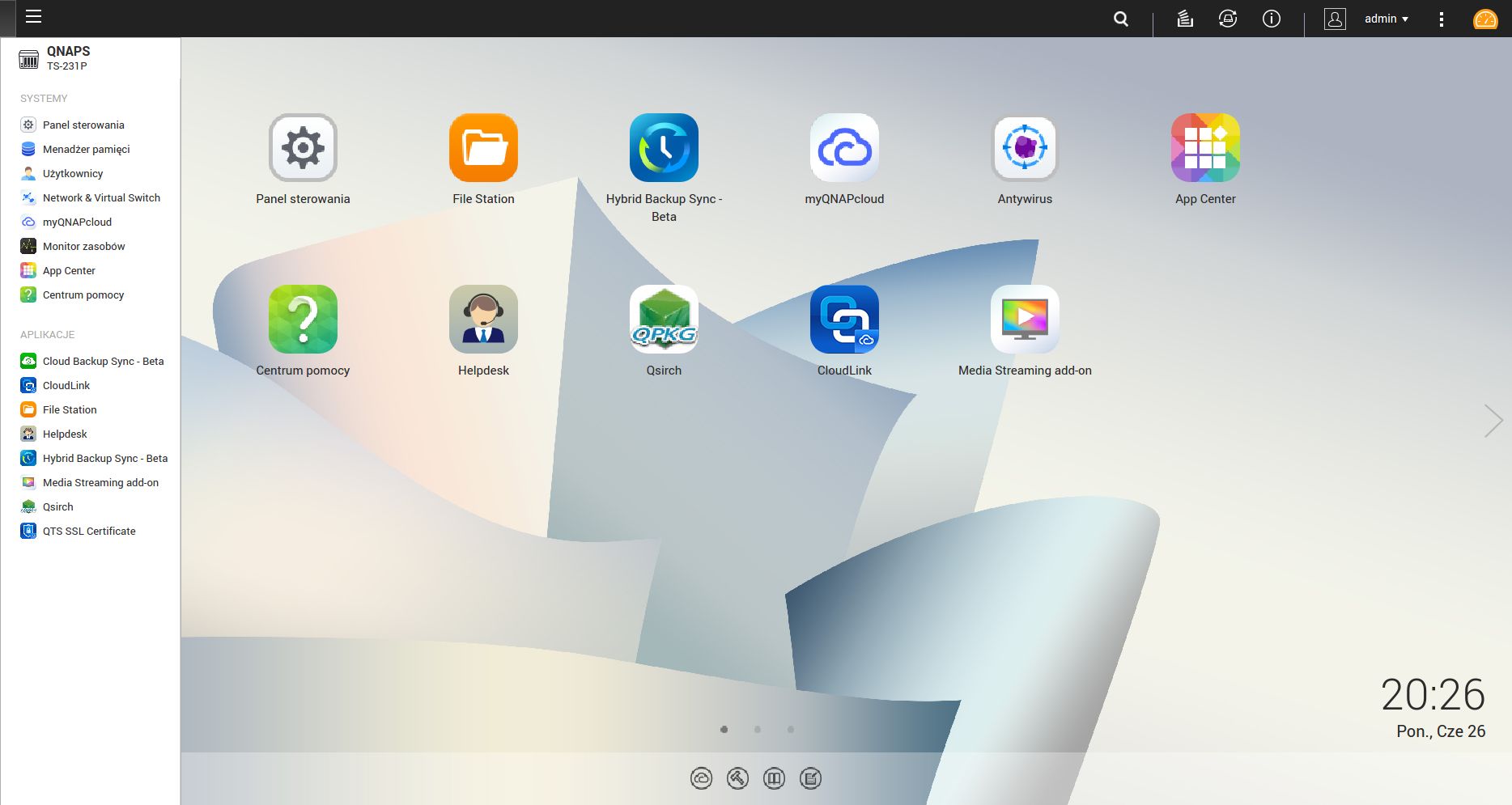Screen dimensions: 1512x805
Task: Click the search magnifier icon
Action: click(x=1121, y=18)
